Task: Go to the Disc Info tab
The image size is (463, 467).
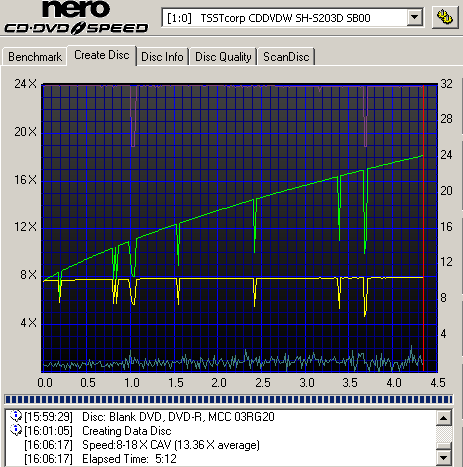Action: tap(162, 57)
